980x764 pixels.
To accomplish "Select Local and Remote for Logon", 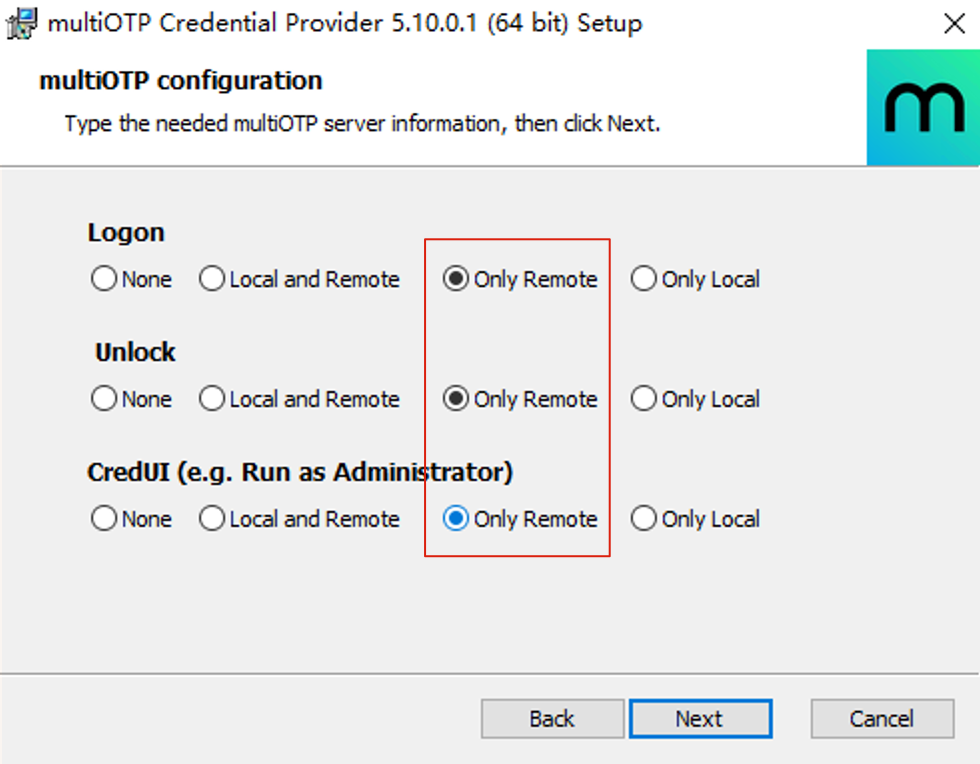I will (212, 279).
